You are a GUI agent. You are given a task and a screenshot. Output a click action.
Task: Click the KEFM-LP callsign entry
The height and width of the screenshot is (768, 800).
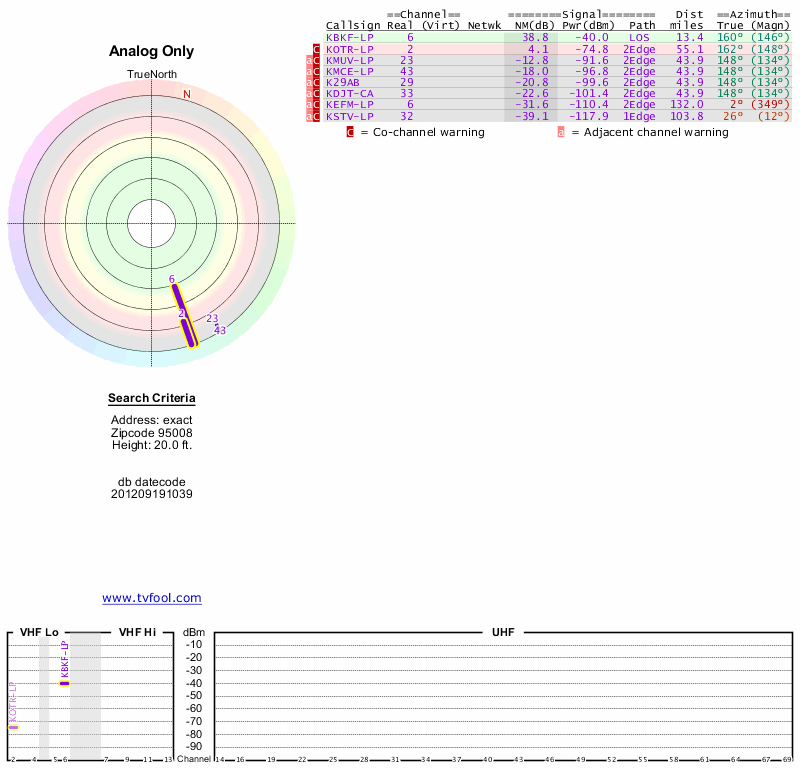click(x=349, y=105)
